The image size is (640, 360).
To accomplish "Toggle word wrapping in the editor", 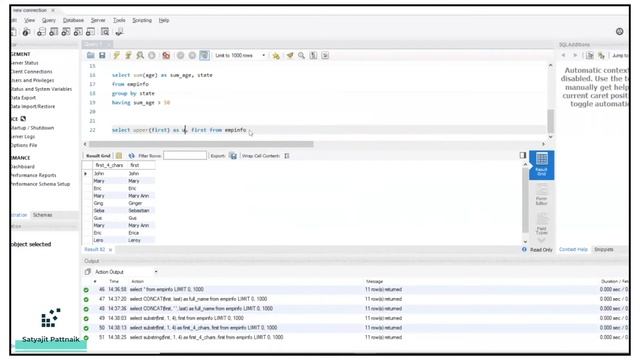I will 325,56.
